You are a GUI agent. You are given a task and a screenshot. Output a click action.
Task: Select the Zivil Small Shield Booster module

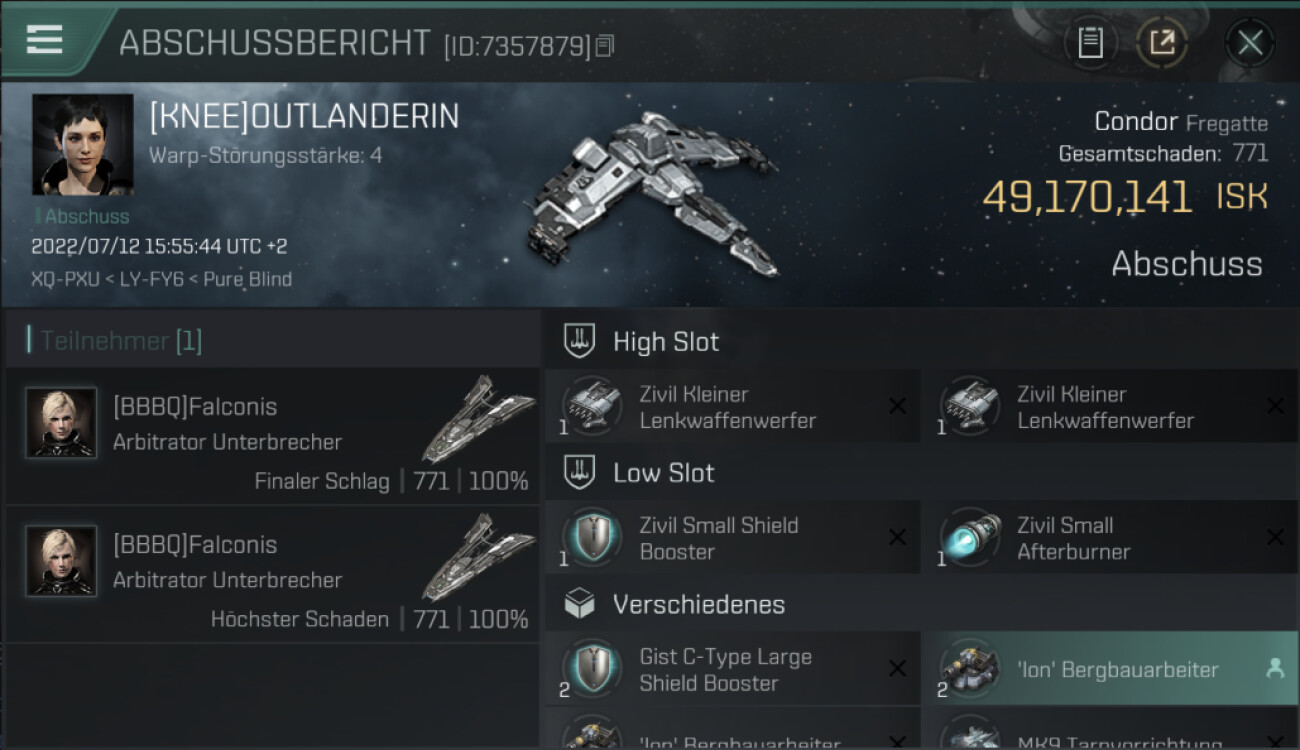tap(732, 538)
